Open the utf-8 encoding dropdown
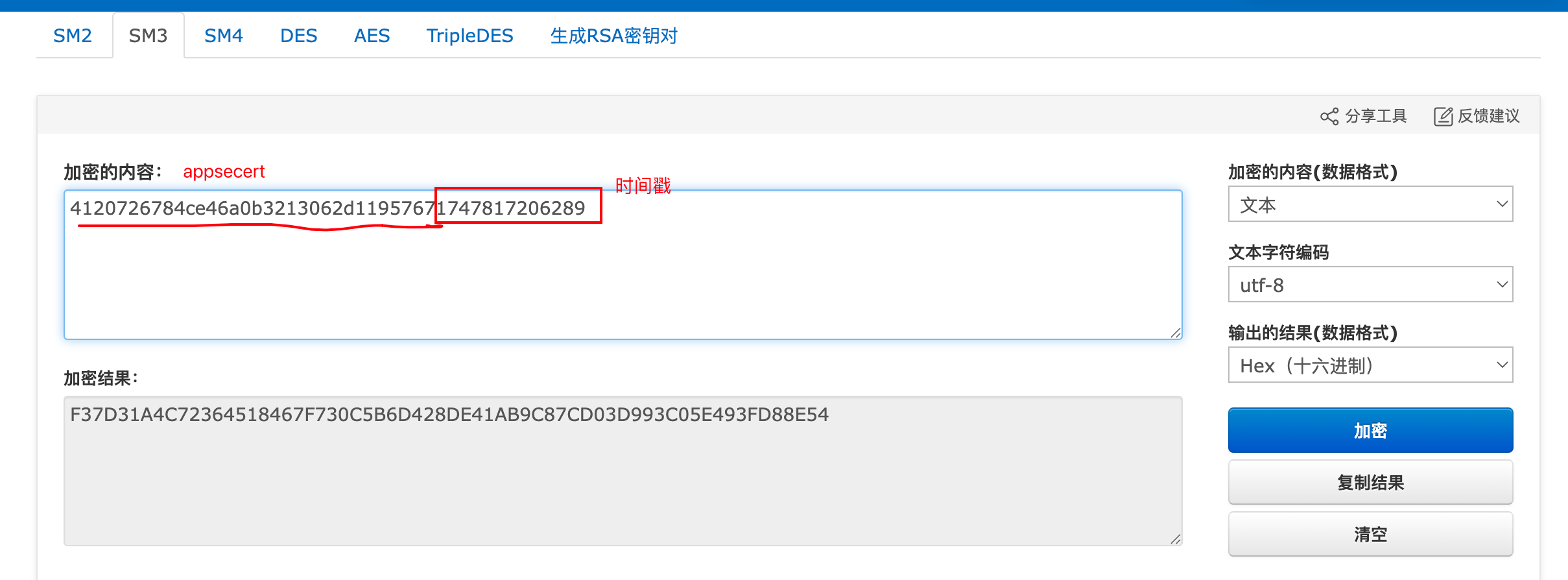The width and height of the screenshot is (1568, 580). point(1370,285)
